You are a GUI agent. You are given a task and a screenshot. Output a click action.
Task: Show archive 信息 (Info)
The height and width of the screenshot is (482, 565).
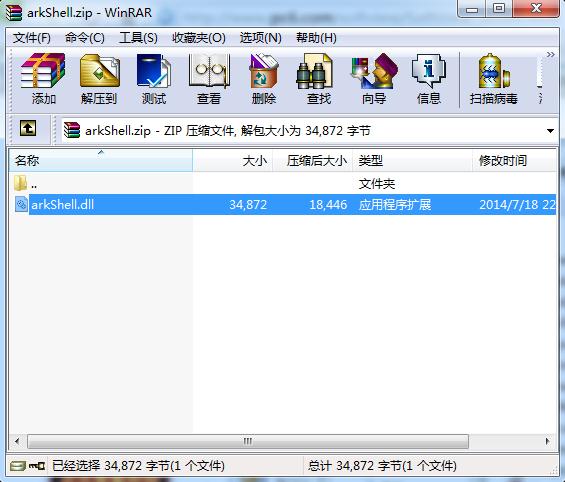[x=429, y=79]
